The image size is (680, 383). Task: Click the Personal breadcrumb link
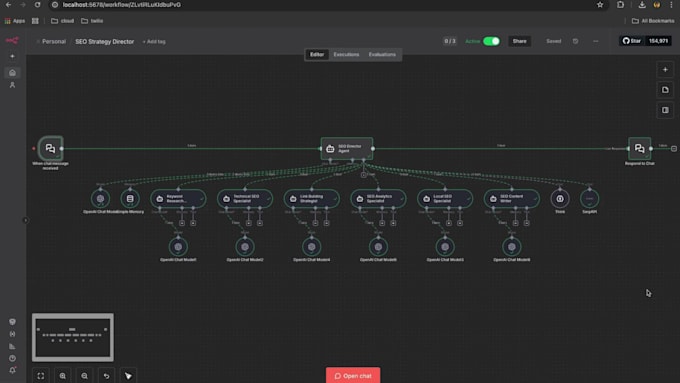point(54,42)
